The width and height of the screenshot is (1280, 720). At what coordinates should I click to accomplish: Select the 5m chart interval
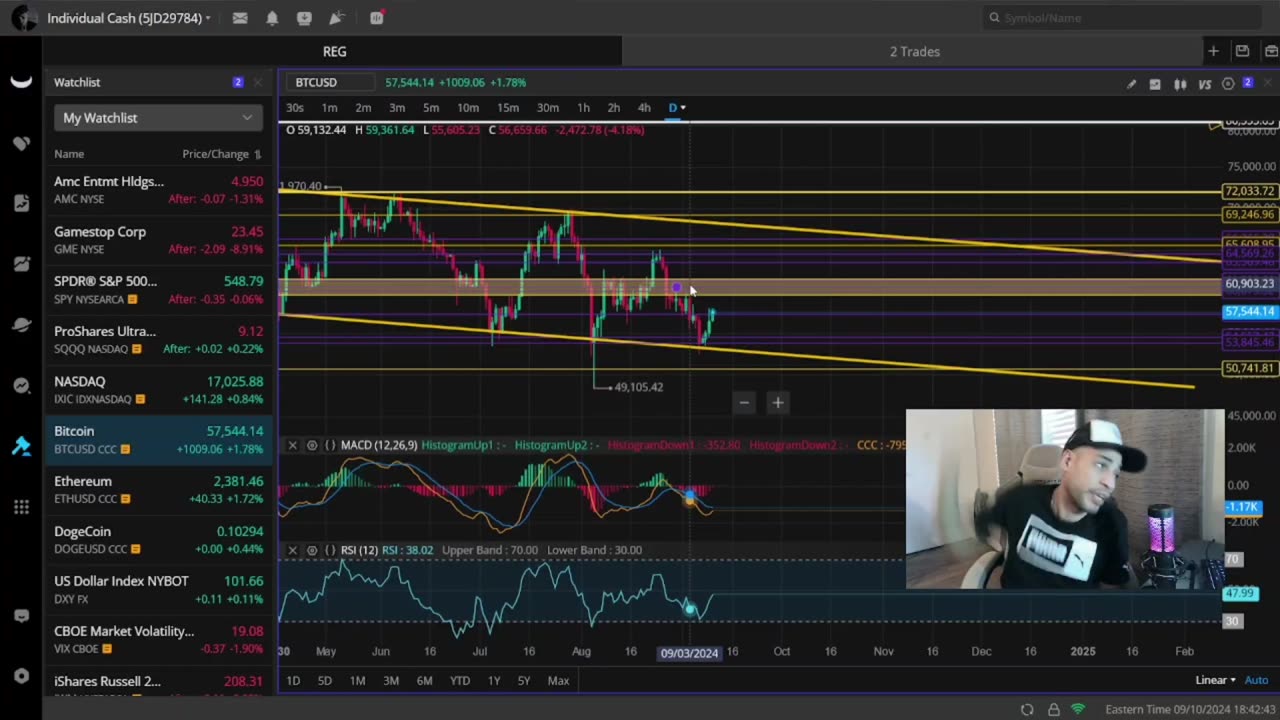[431, 108]
